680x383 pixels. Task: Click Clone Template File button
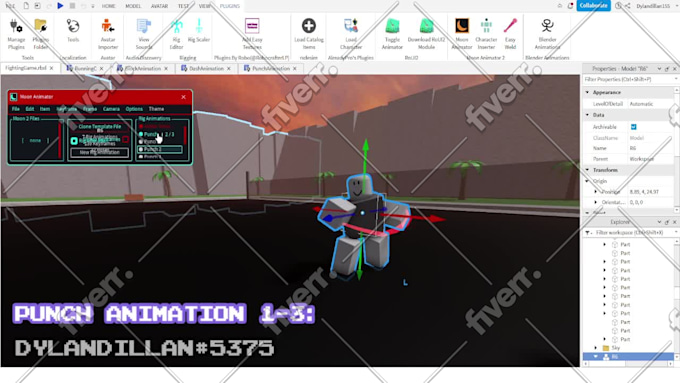click(99, 126)
